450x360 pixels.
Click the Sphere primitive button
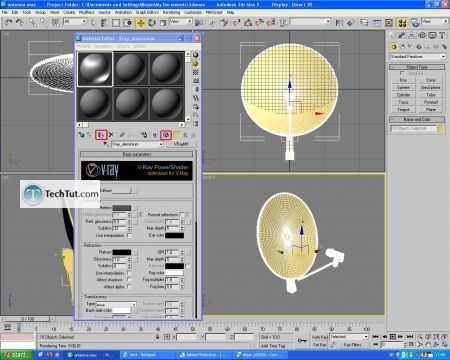coord(403,87)
